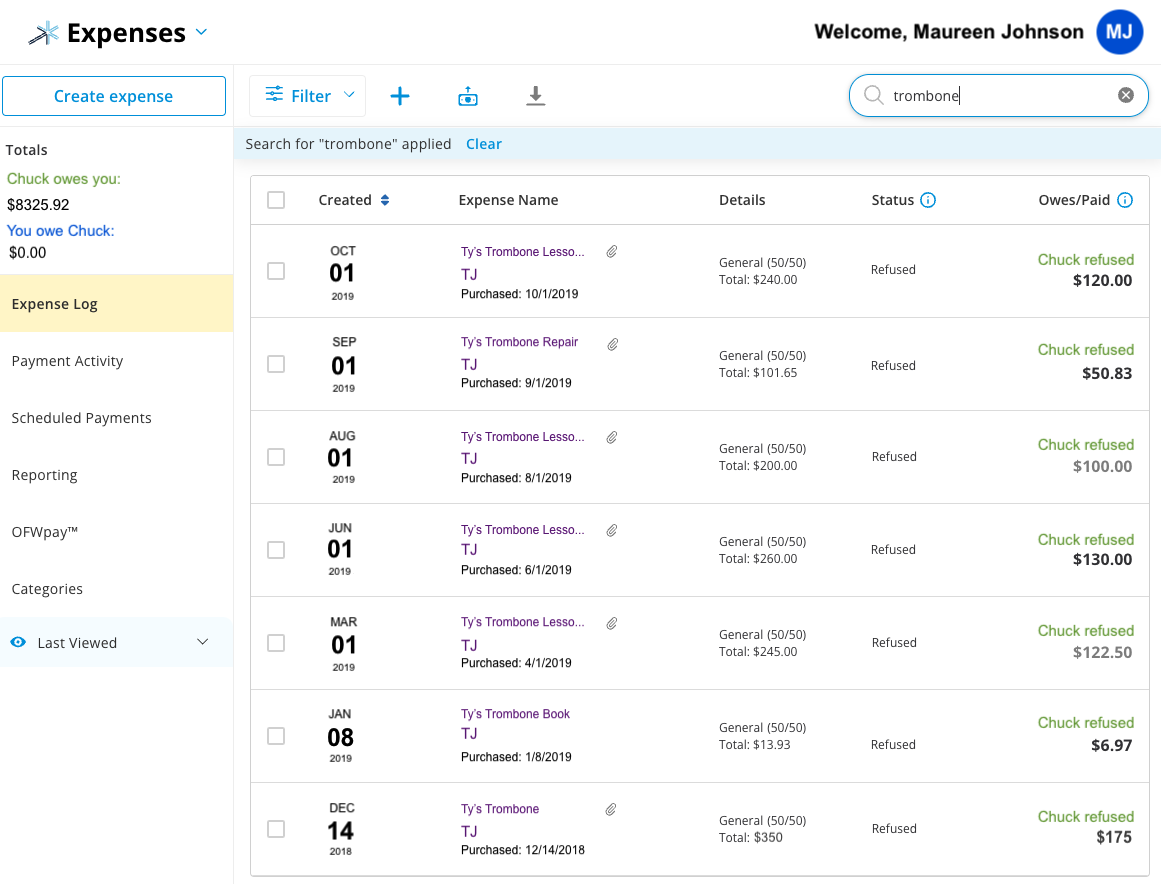
Task: Click the eye icon beside Last Viewed
Action: click(x=19, y=642)
